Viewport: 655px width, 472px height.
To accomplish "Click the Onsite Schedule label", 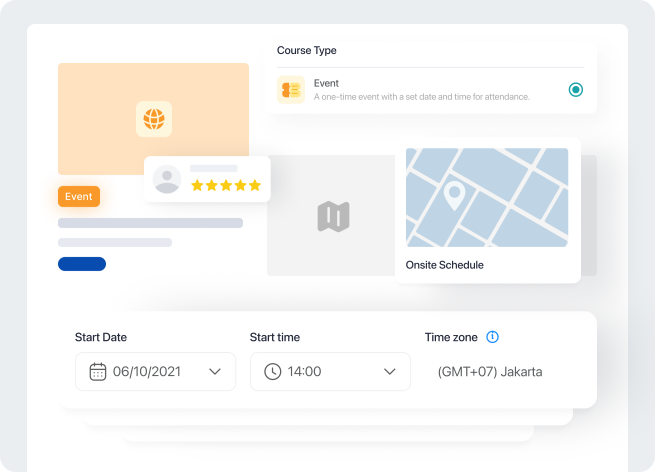I will [x=445, y=265].
